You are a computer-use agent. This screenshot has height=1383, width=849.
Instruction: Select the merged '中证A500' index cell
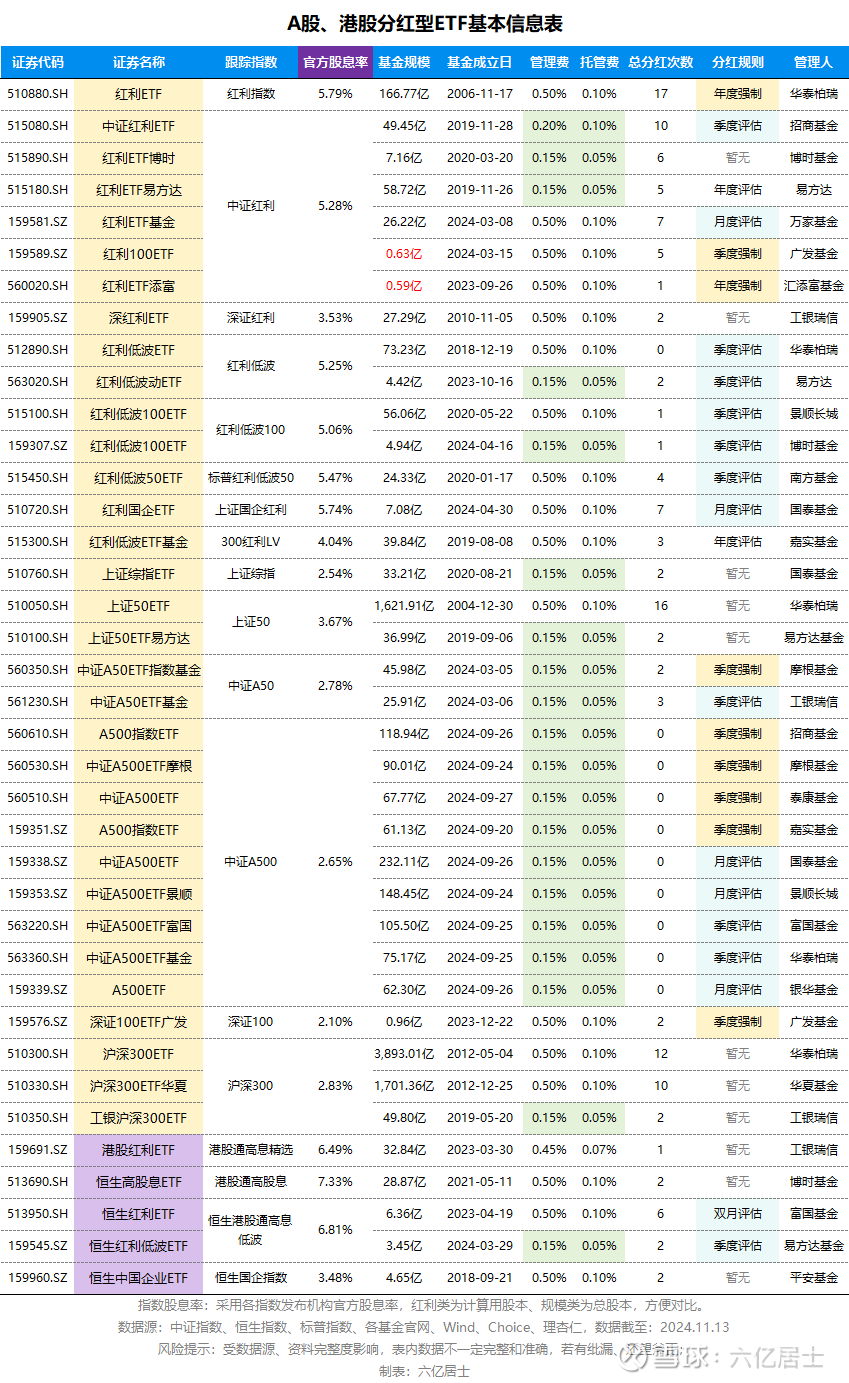251,862
